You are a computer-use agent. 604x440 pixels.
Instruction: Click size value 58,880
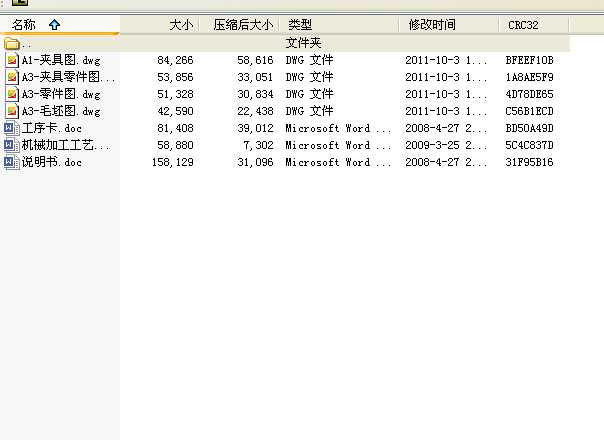pos(175,145)
